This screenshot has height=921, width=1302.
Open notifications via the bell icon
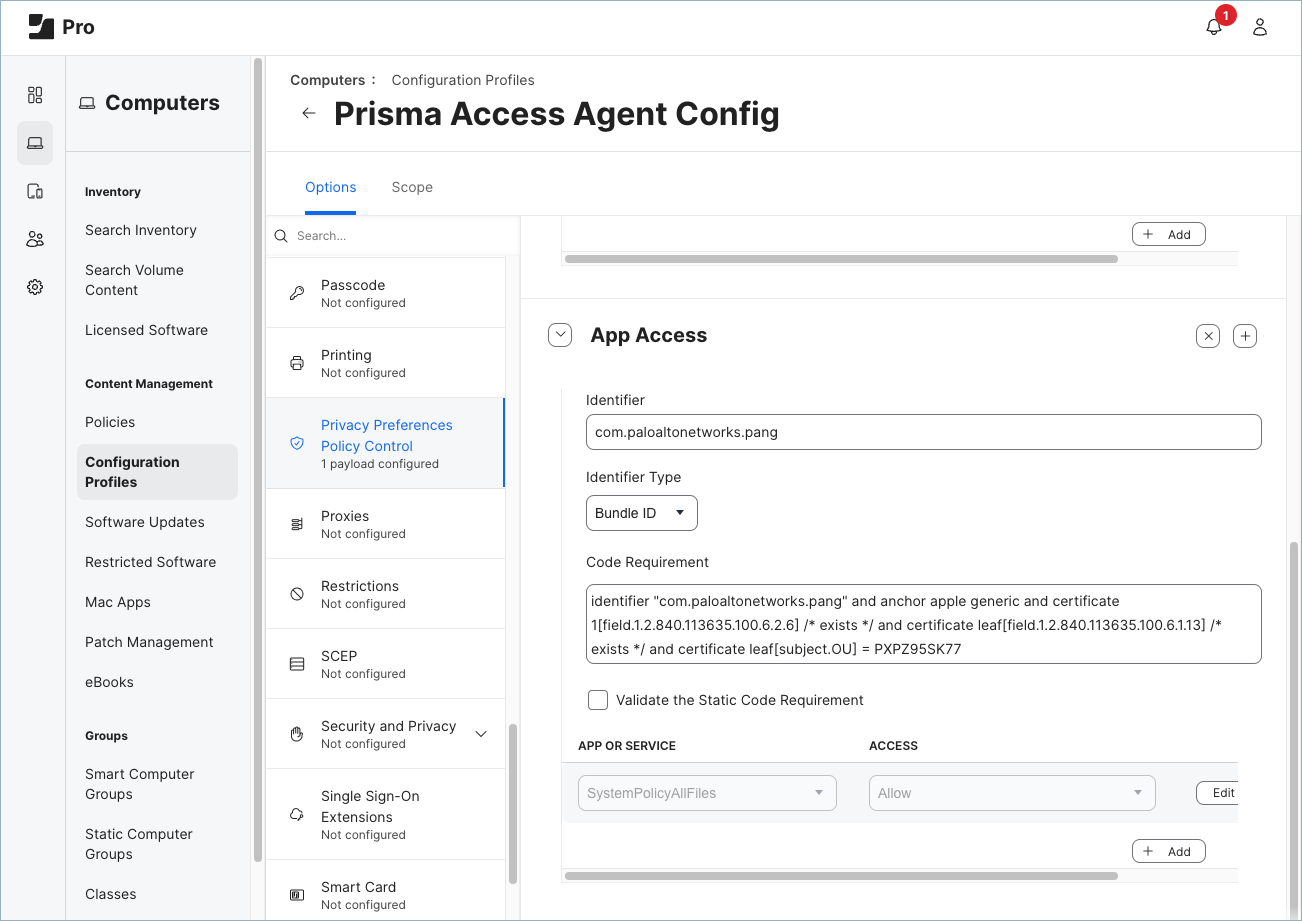[1213, 26]
